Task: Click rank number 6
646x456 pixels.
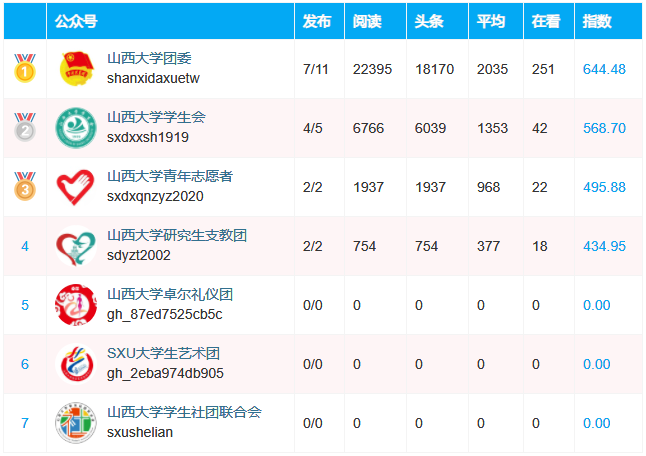Action: click(25, 364)
